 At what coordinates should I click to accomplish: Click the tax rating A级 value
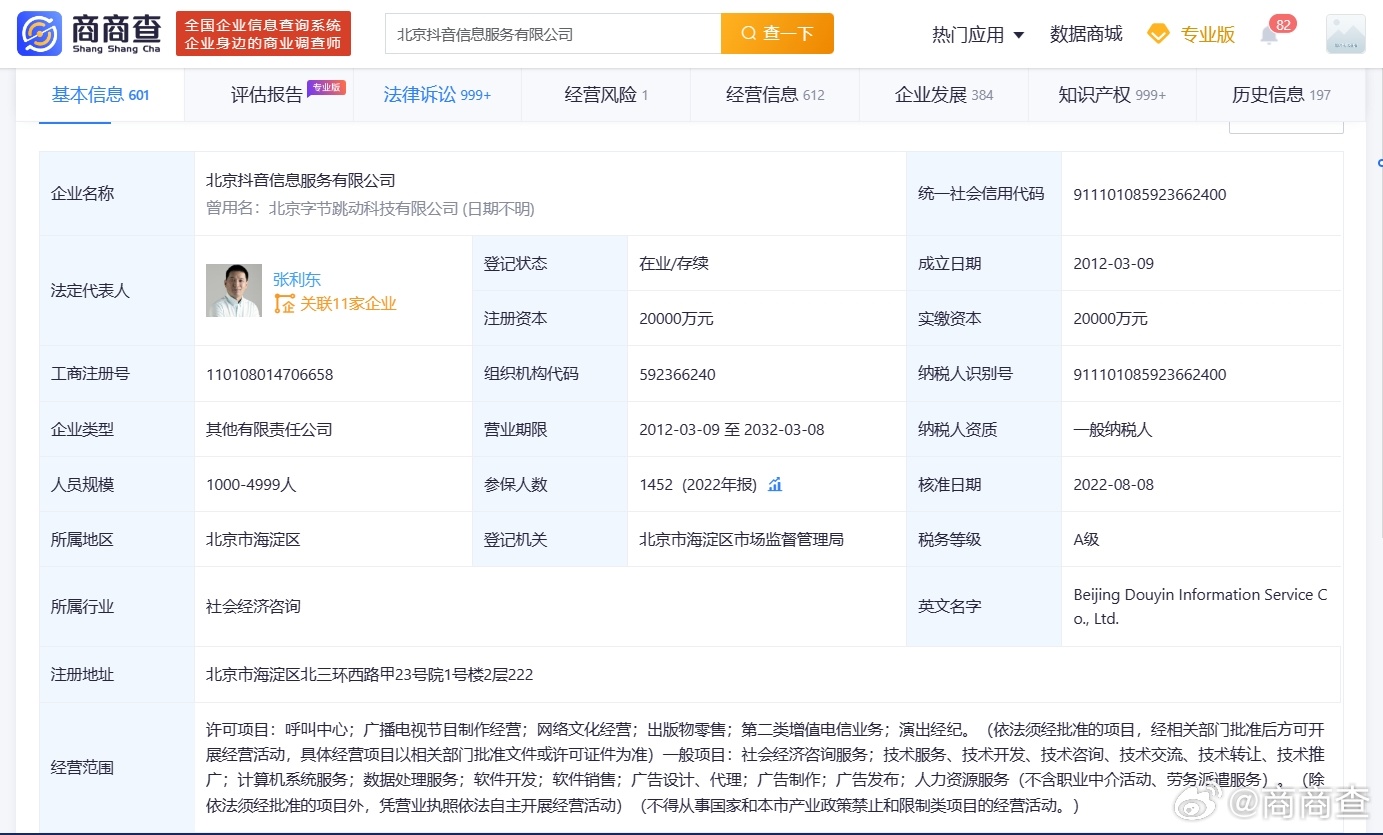click(1086, 539)
